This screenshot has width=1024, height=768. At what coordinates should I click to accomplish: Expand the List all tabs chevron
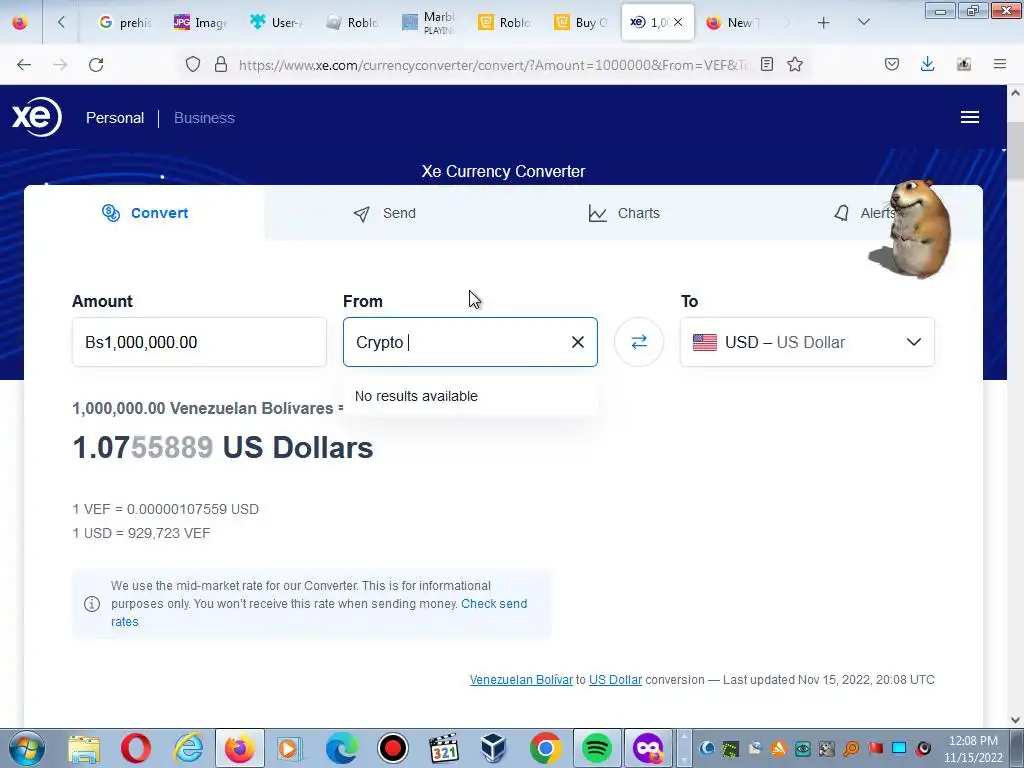point(863,23)
